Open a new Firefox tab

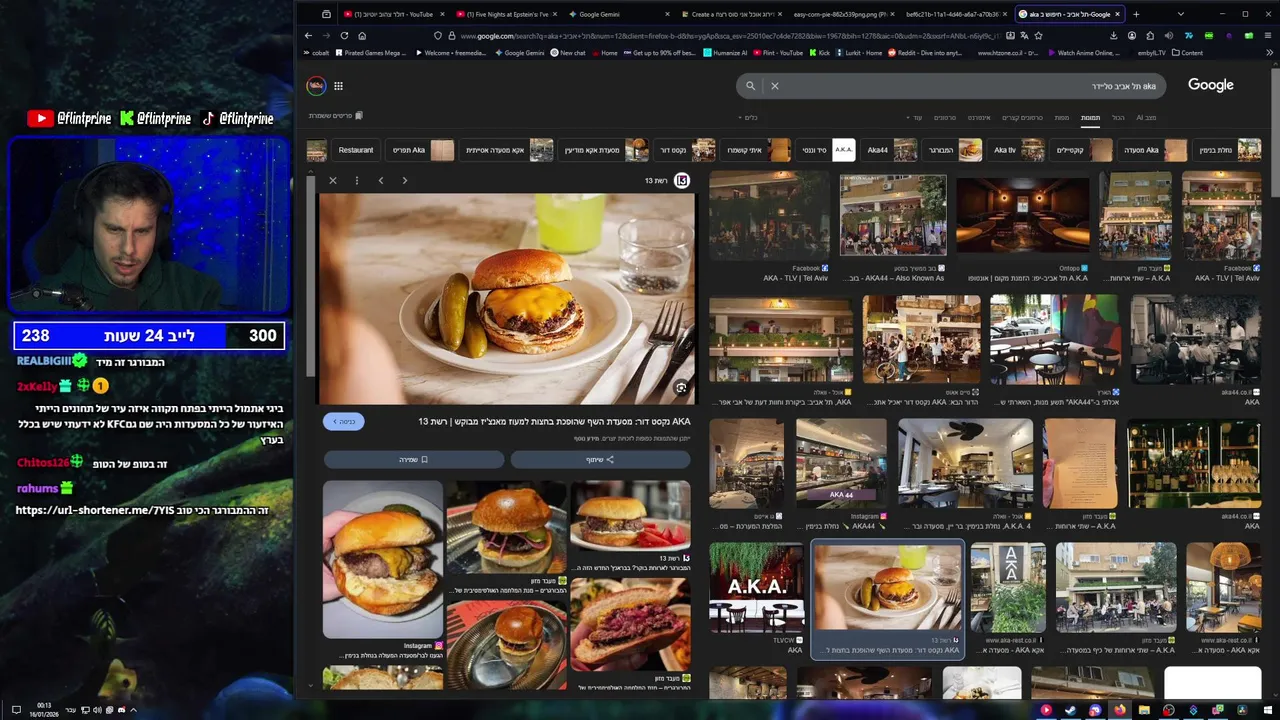1136,14
